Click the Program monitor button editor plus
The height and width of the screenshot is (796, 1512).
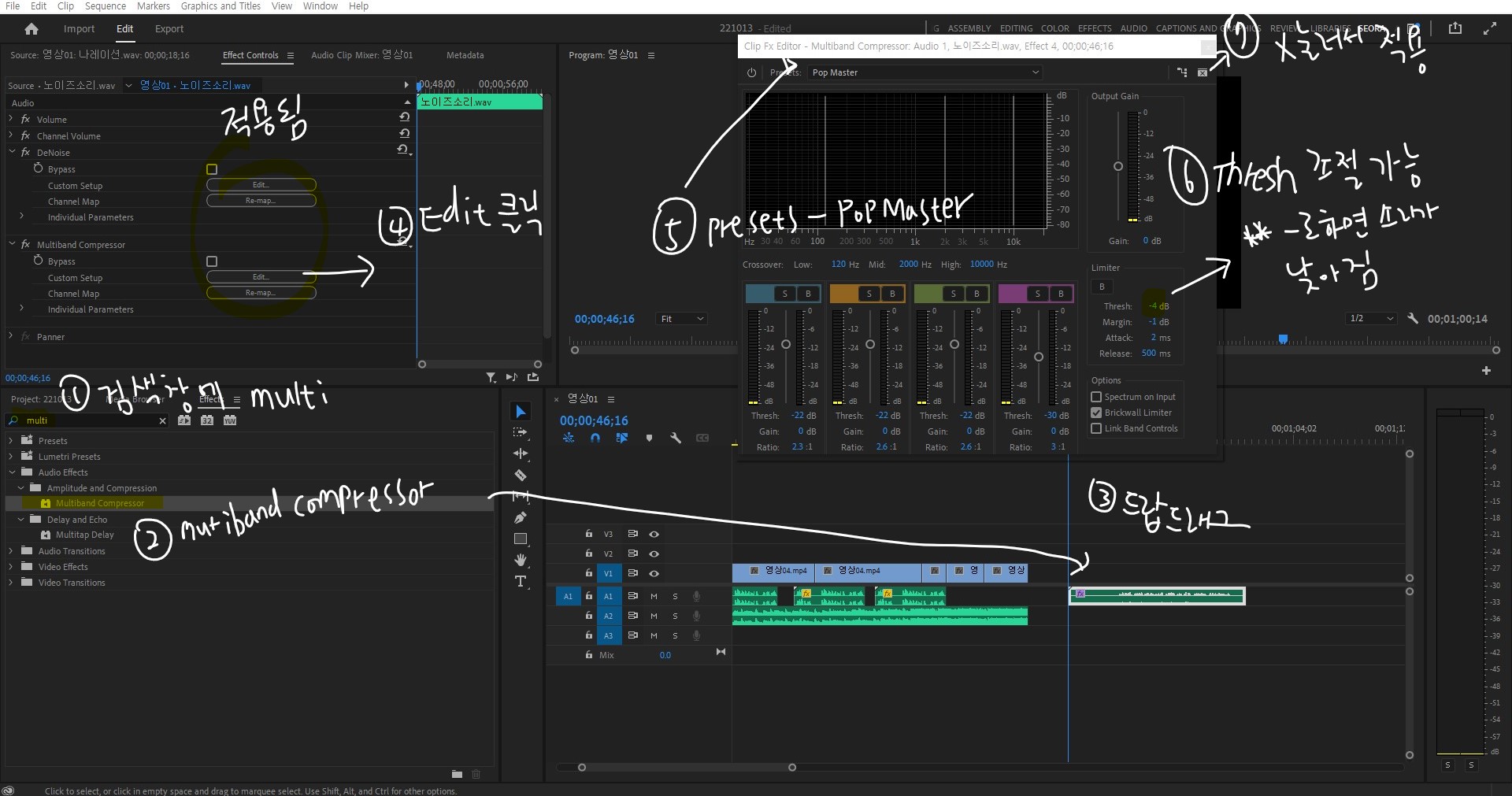(x=1486, y=370)
